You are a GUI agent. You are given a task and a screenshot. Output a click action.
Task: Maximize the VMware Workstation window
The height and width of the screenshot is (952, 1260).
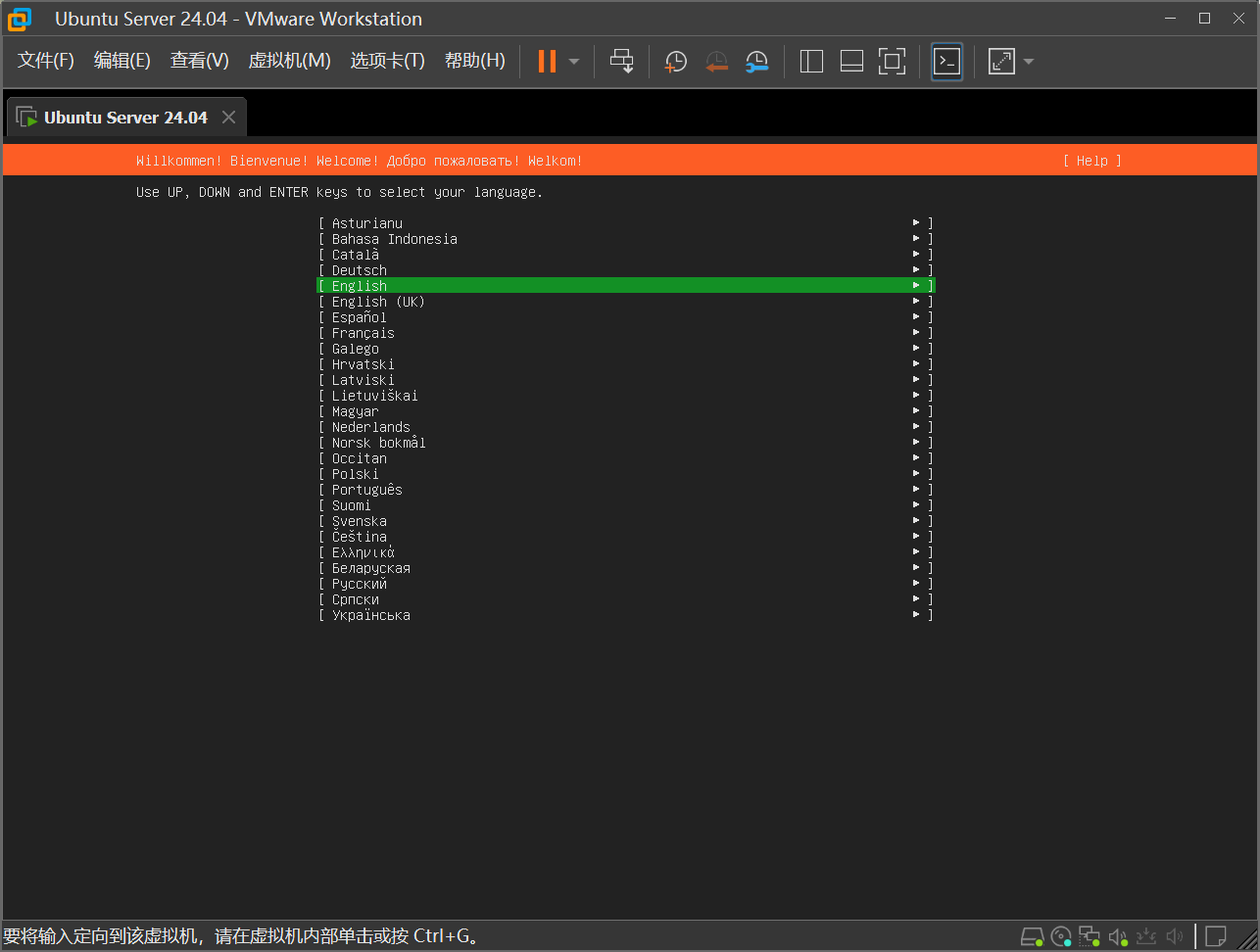[x=1205, y=18]
